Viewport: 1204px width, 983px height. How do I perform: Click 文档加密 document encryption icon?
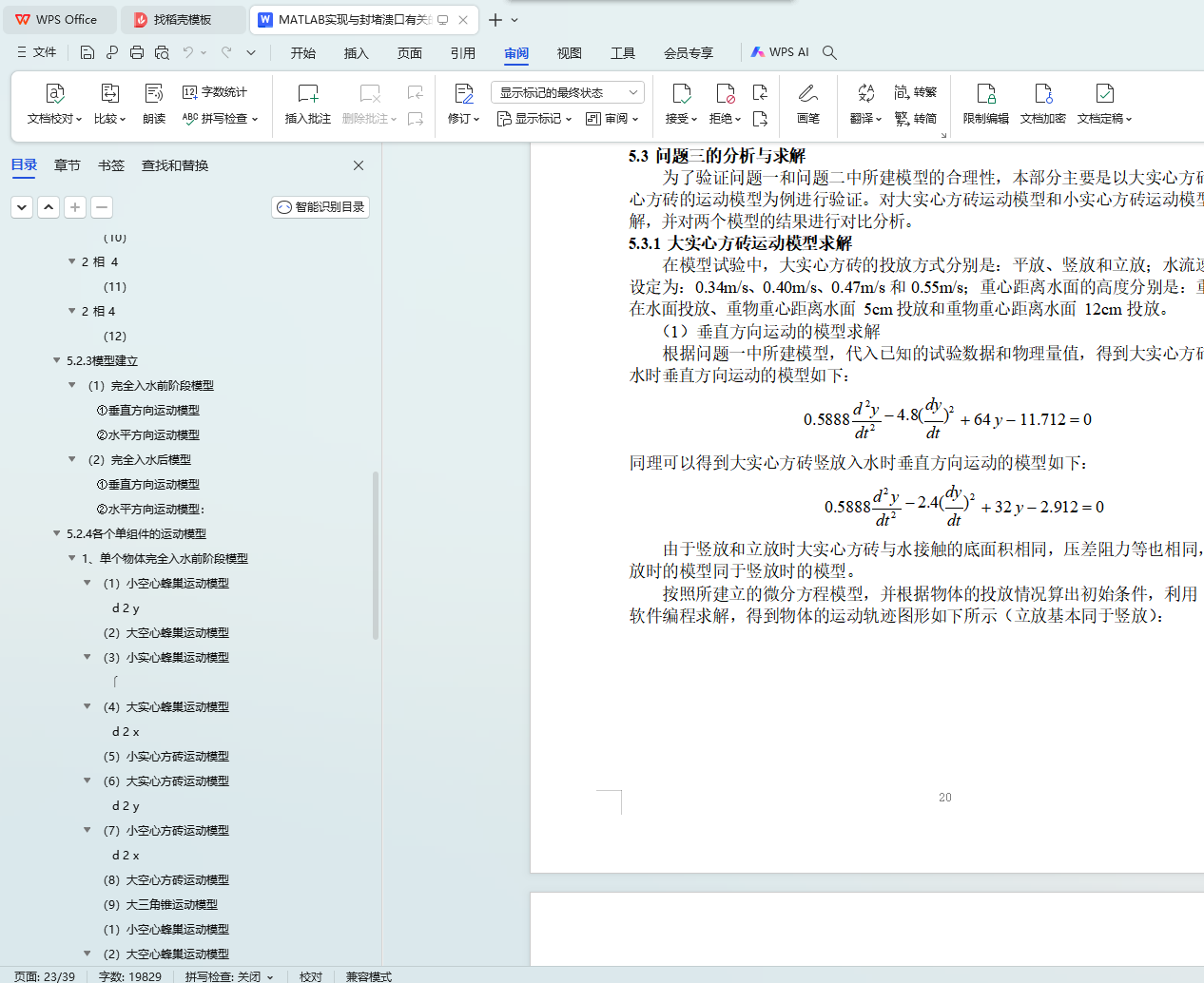click(1043, 93)
